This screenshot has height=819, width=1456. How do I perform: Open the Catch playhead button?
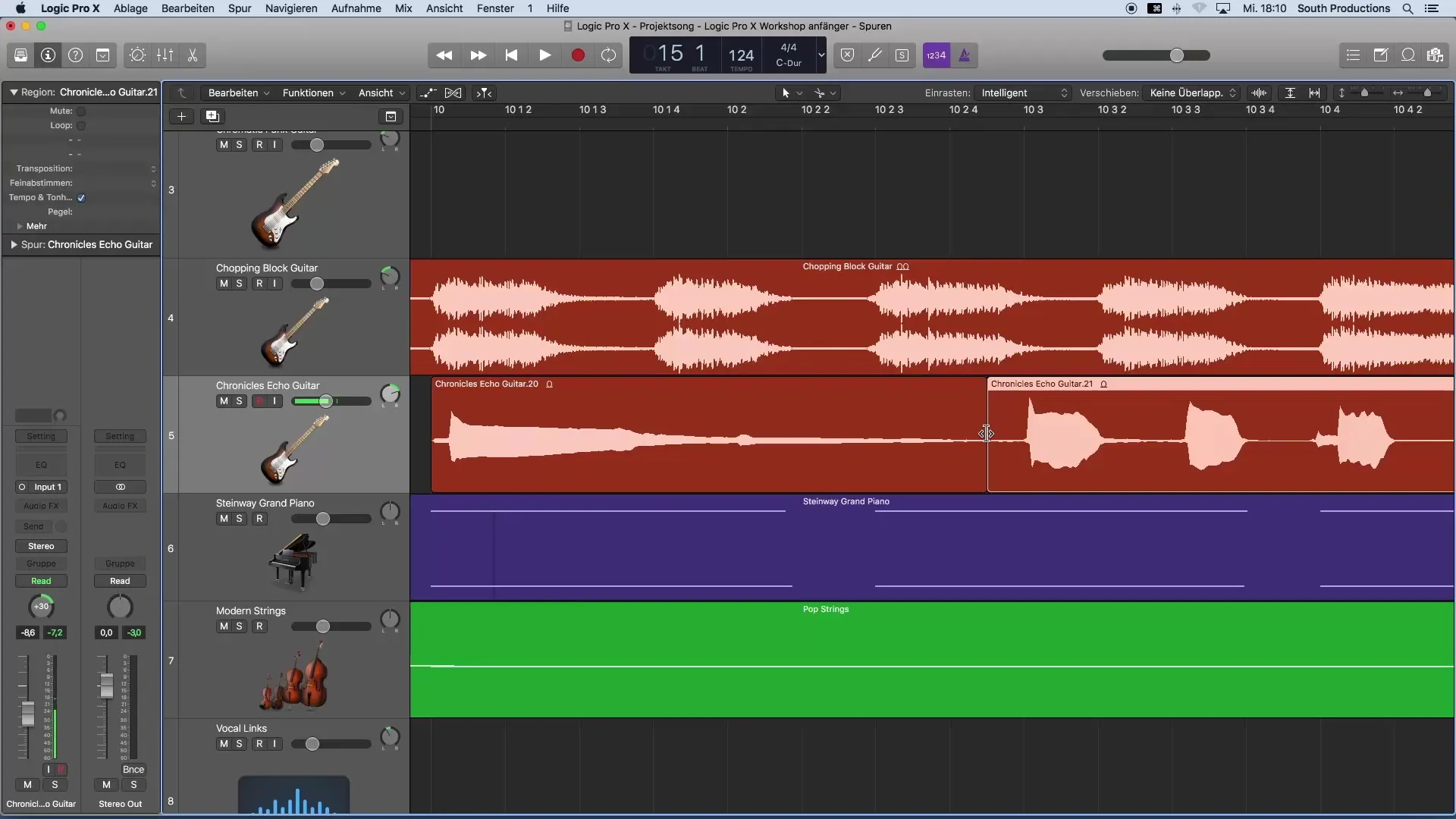484,93
